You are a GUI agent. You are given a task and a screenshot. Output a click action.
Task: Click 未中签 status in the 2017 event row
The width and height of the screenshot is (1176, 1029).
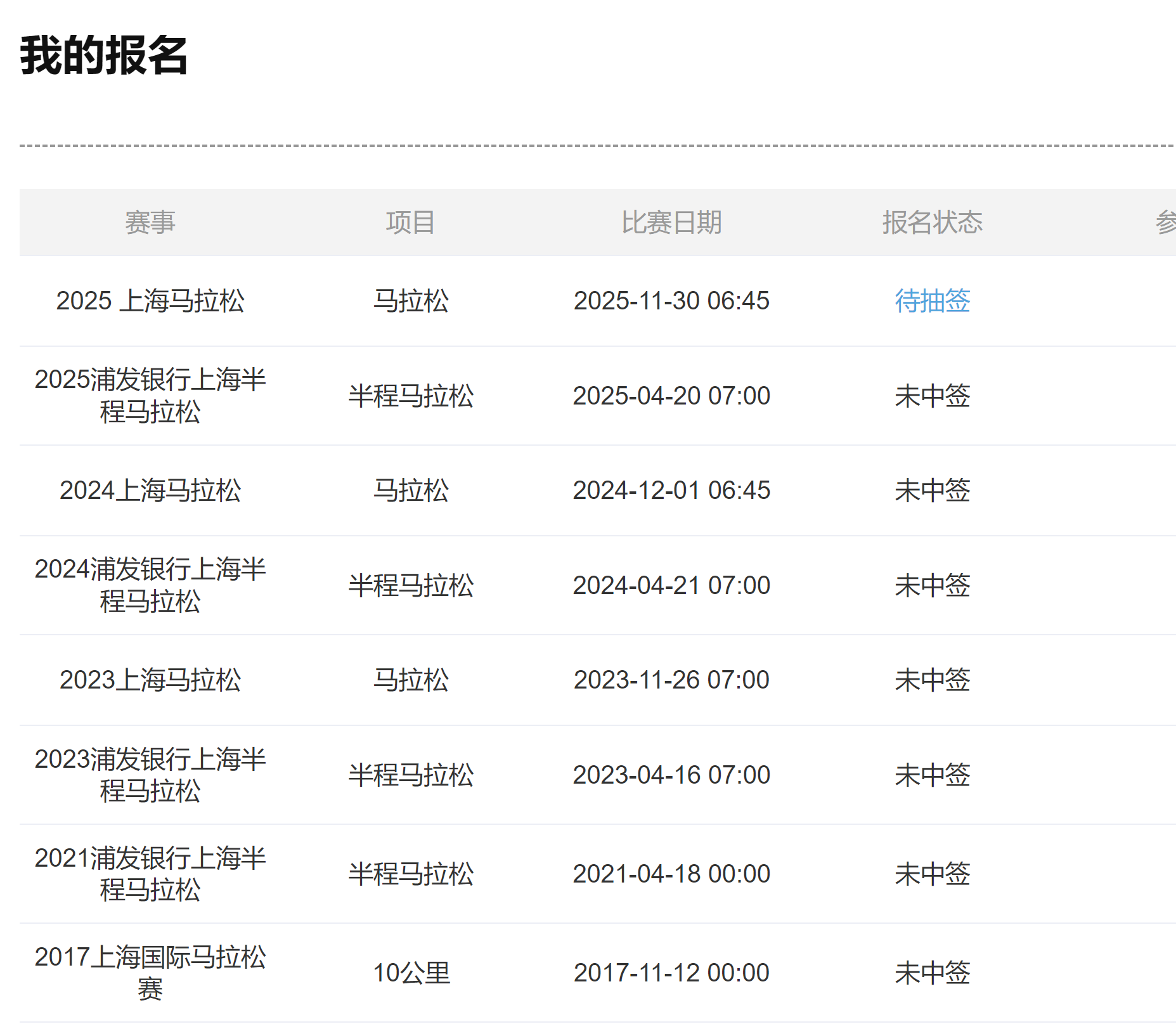point(932,973)
